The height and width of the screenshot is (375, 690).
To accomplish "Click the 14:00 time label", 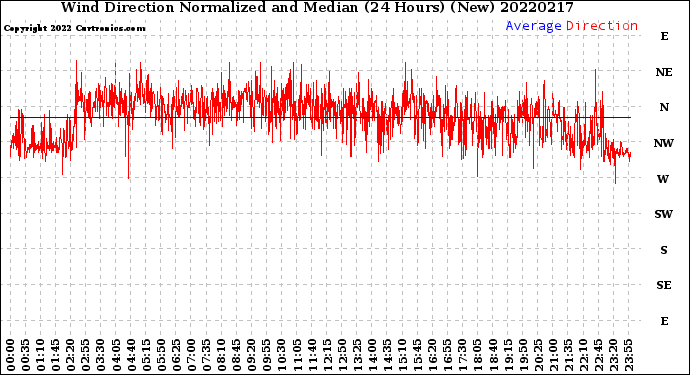I will pos(372,356).
